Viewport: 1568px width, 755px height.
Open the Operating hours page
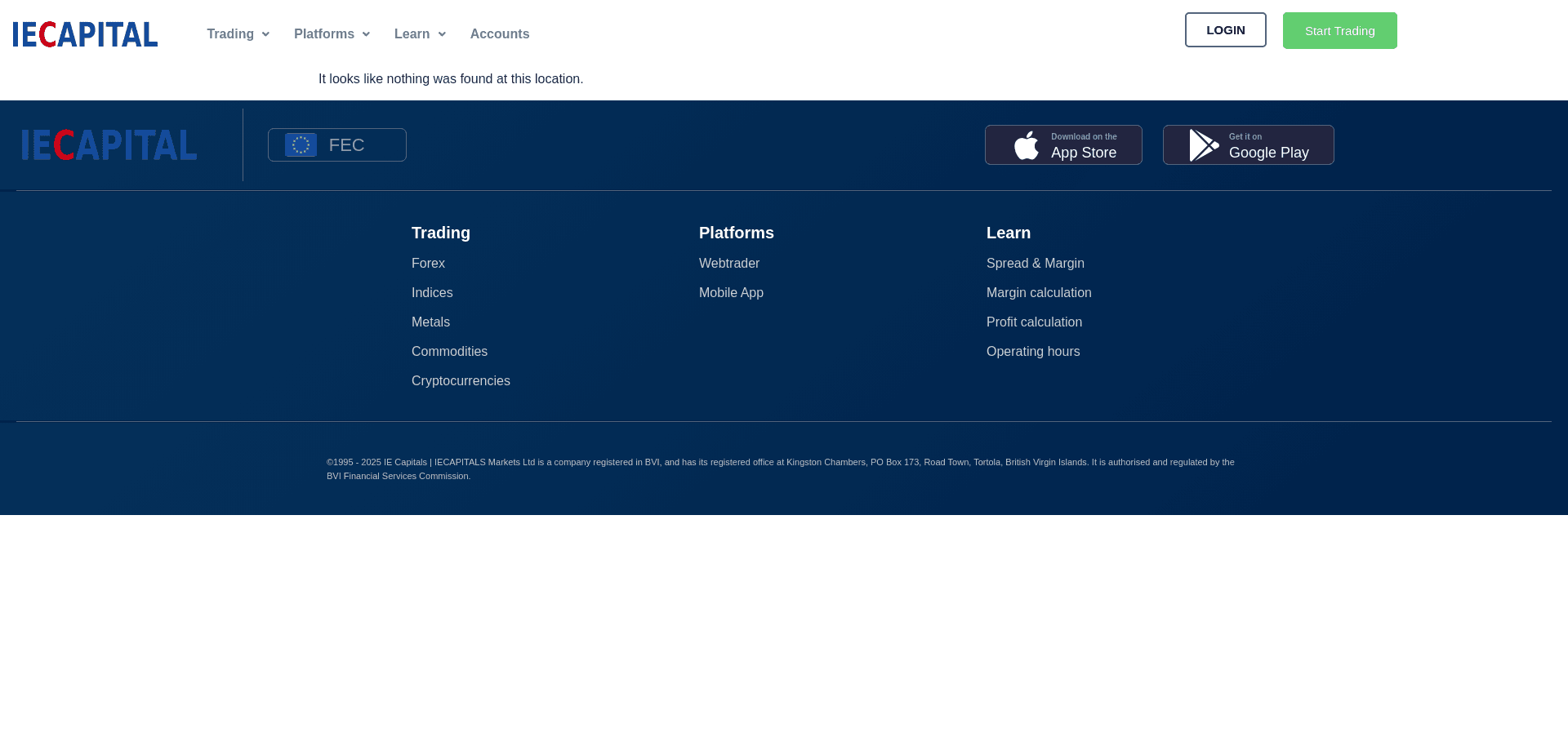point(1032,351)
